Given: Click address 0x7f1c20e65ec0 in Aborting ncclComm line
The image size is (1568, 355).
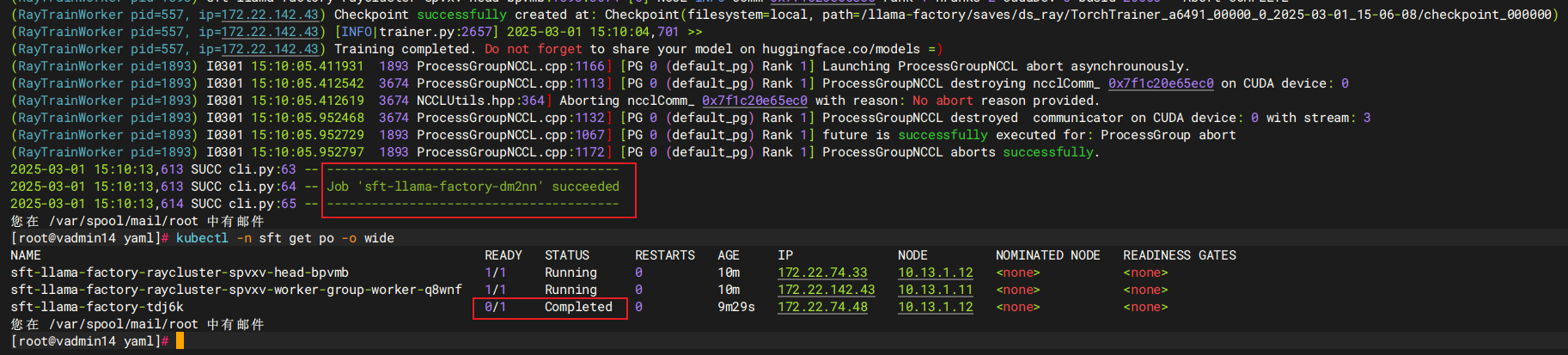Looking at the screenshot, I should 754,101.
